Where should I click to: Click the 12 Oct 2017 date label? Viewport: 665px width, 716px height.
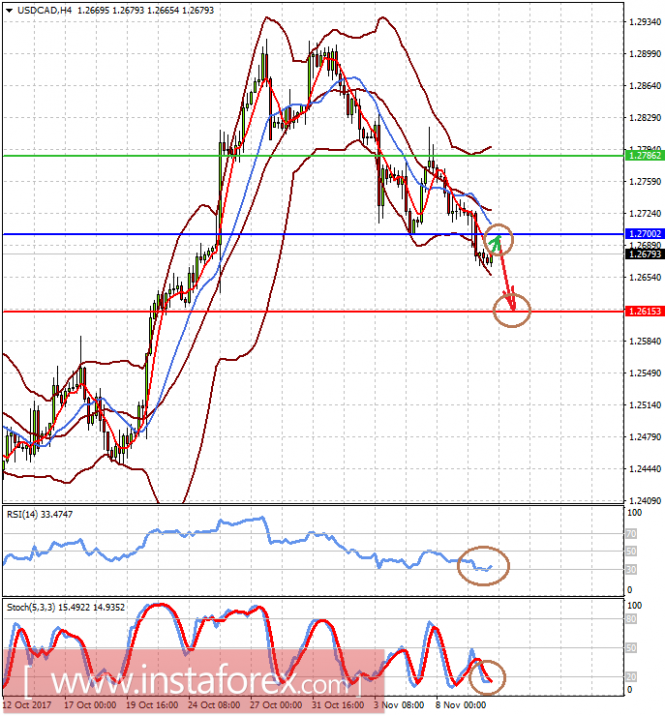click(27, 704)
